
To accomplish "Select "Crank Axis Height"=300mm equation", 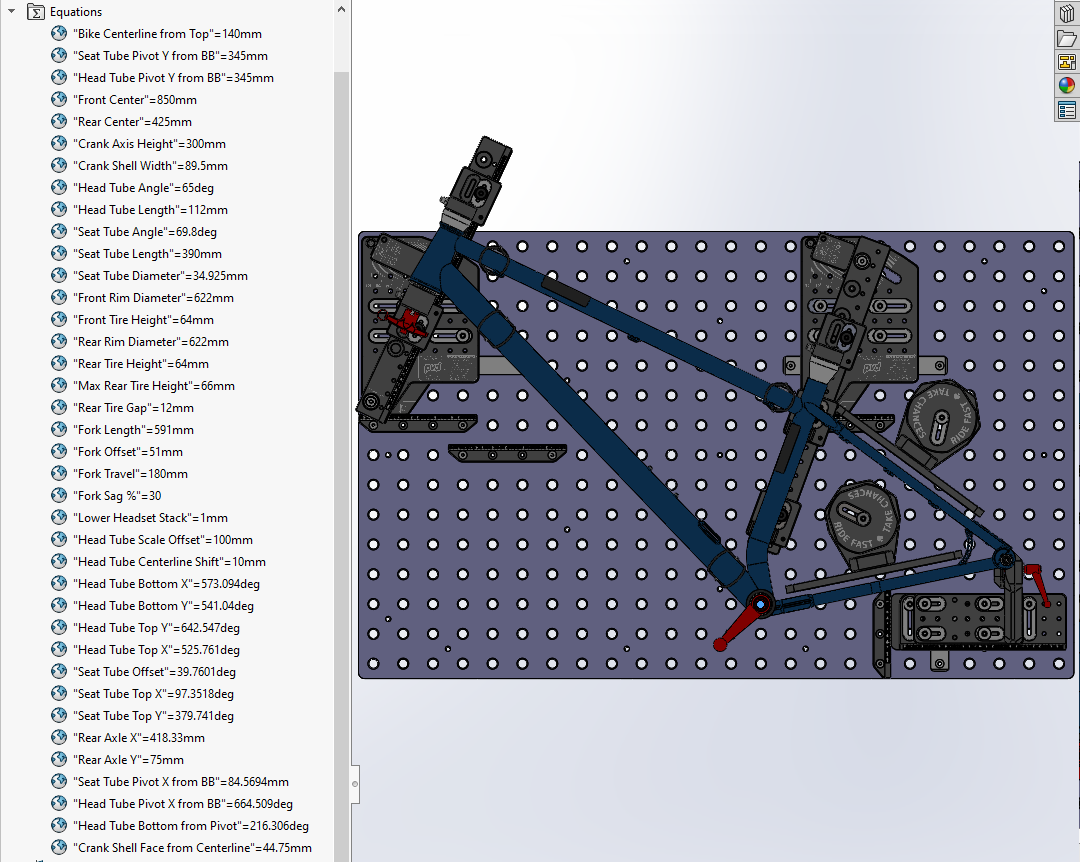I will 151,144.
